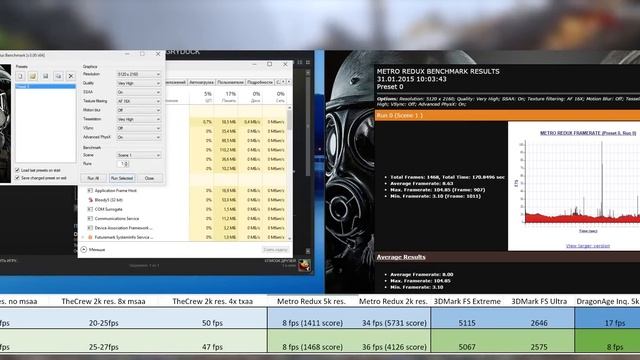Screen dimensions: 640x360
Task: Select the COM Surrogate process name
Action: (x=109, y=209)
